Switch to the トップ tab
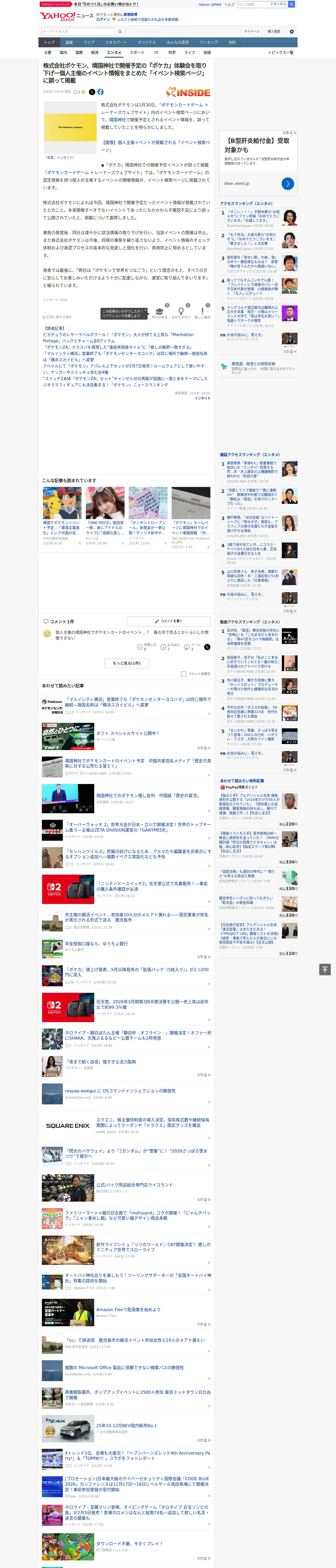 click(49, 43)
